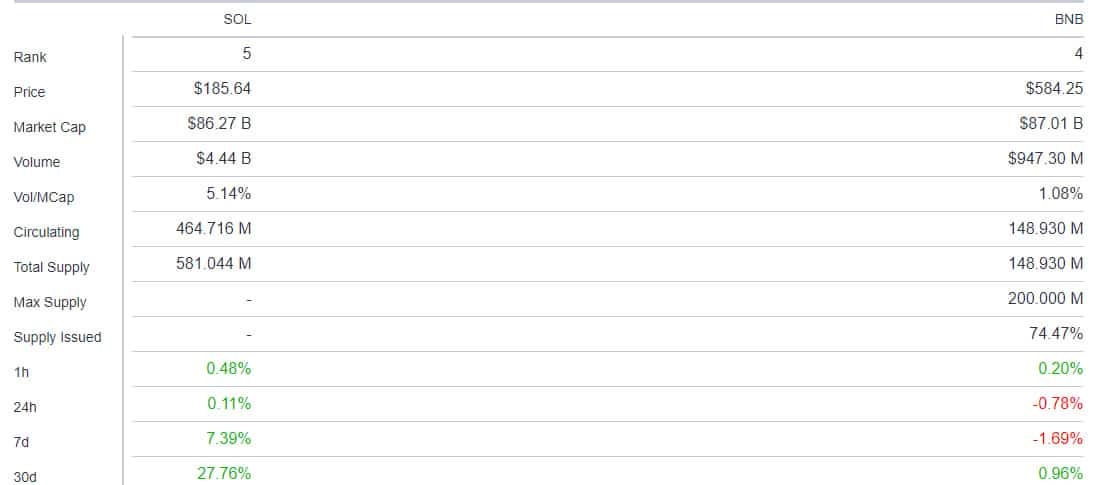Select SOL market cap $86.27 B
The image size is (1094, 485).
tap(219, 124)
